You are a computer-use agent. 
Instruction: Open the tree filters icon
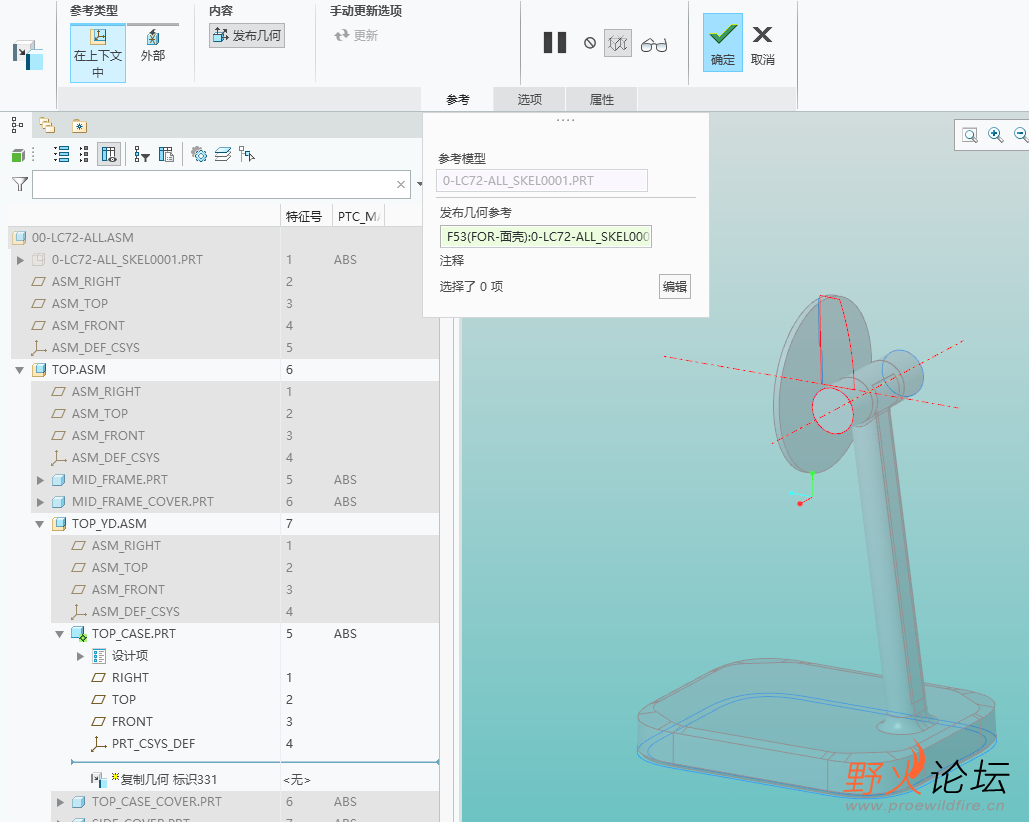click(x=142, y=155)
